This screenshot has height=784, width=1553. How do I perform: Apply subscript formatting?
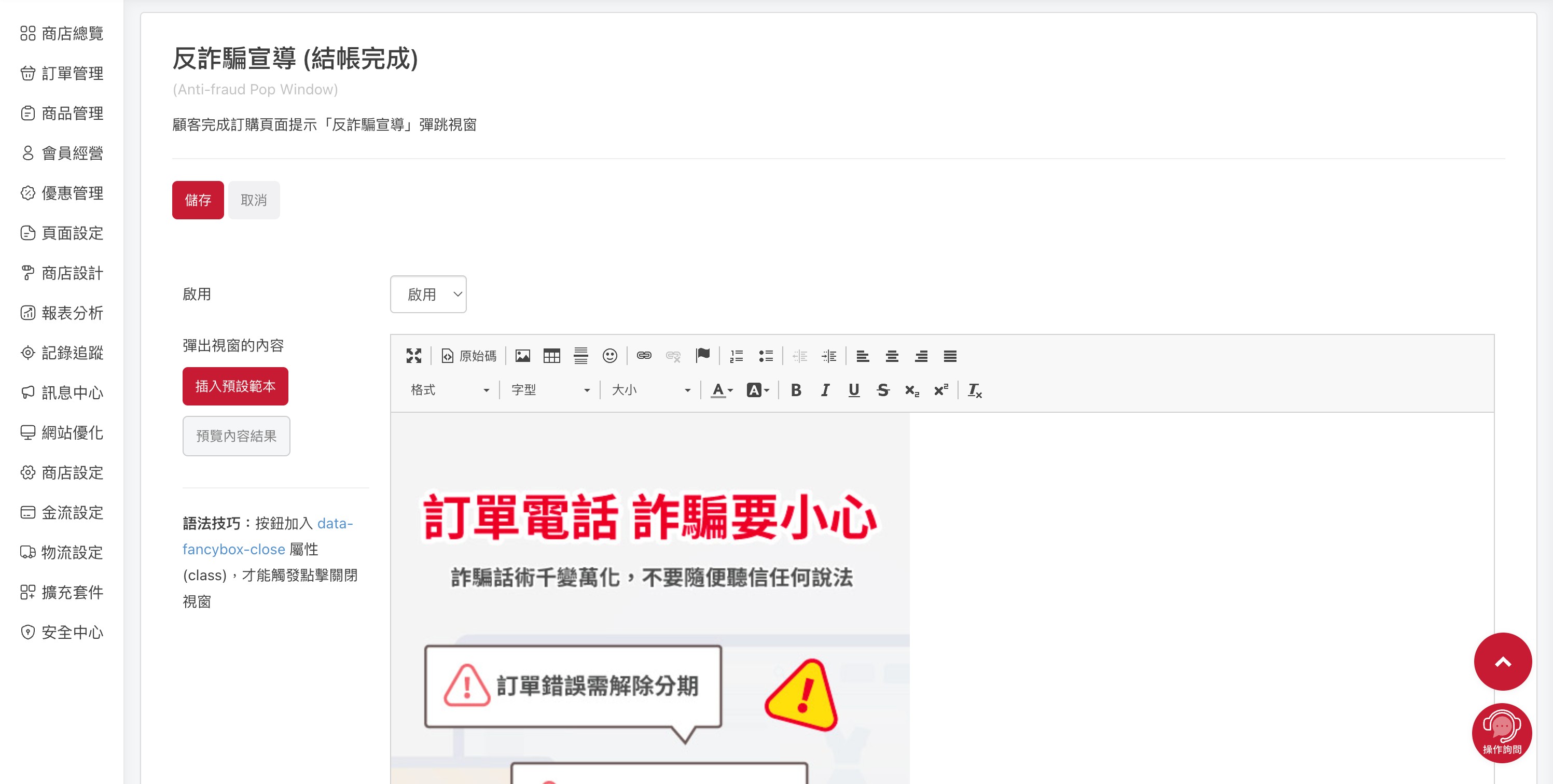(x=912, y=390)
